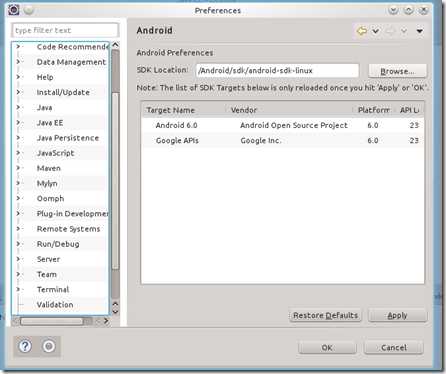Select Plug-in Development category
The width and height of the screenshot is (446, 374).
click(x=72, y=214)
